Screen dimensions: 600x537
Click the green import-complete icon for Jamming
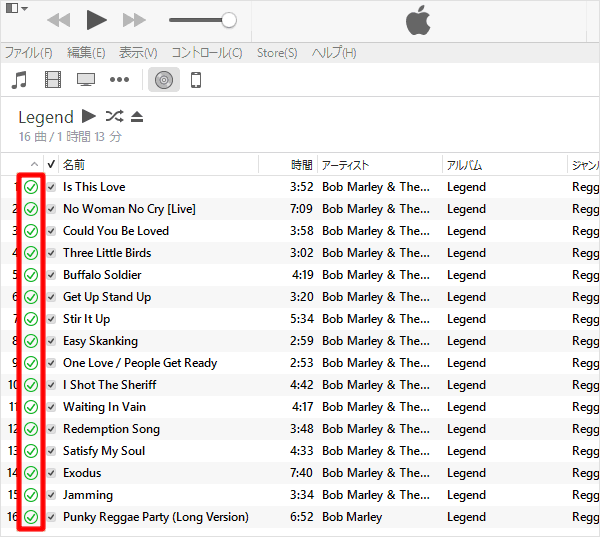(x=31, y=495)
